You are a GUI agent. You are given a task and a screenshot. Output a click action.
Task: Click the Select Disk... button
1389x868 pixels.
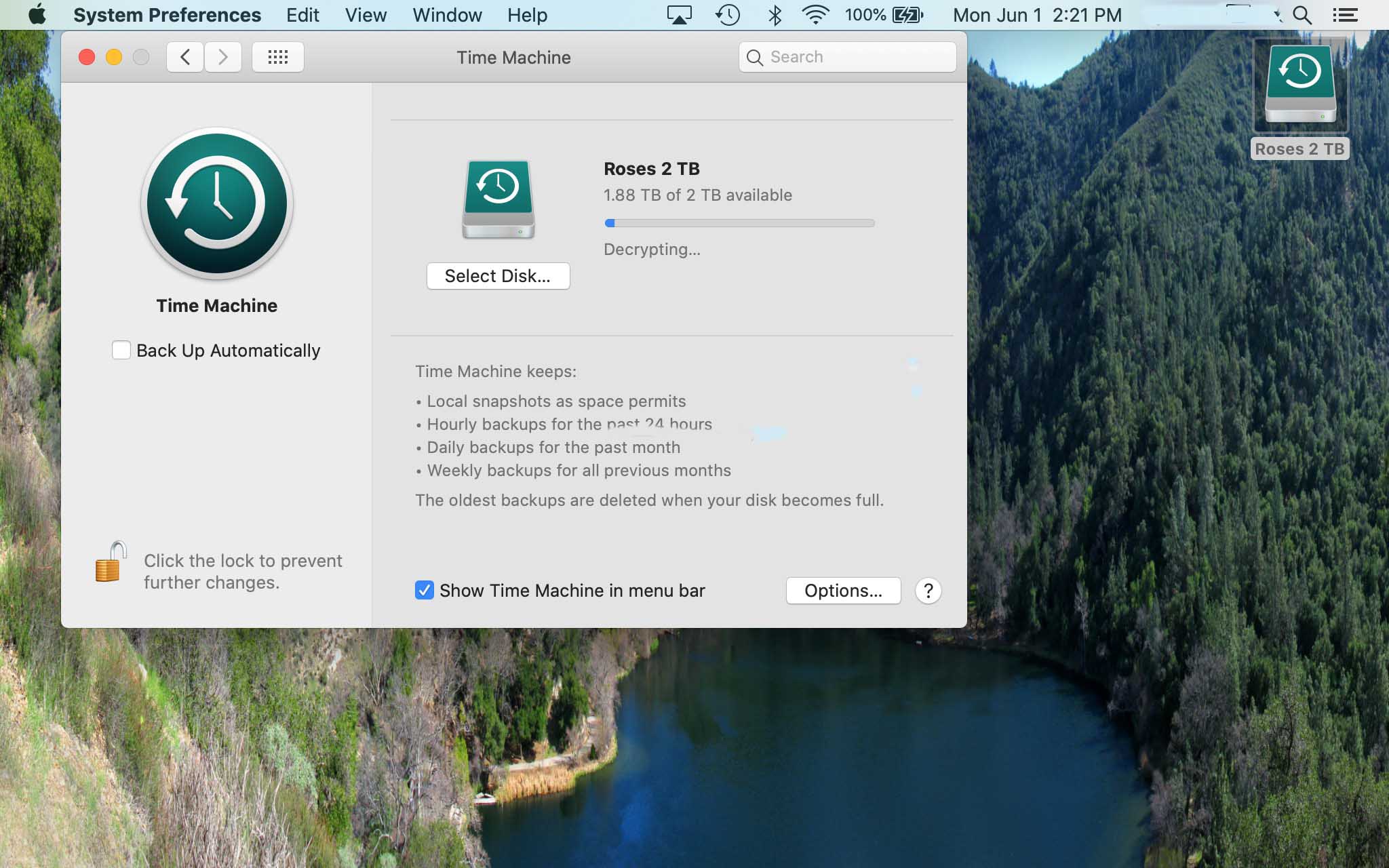click(x=498, y=276)
